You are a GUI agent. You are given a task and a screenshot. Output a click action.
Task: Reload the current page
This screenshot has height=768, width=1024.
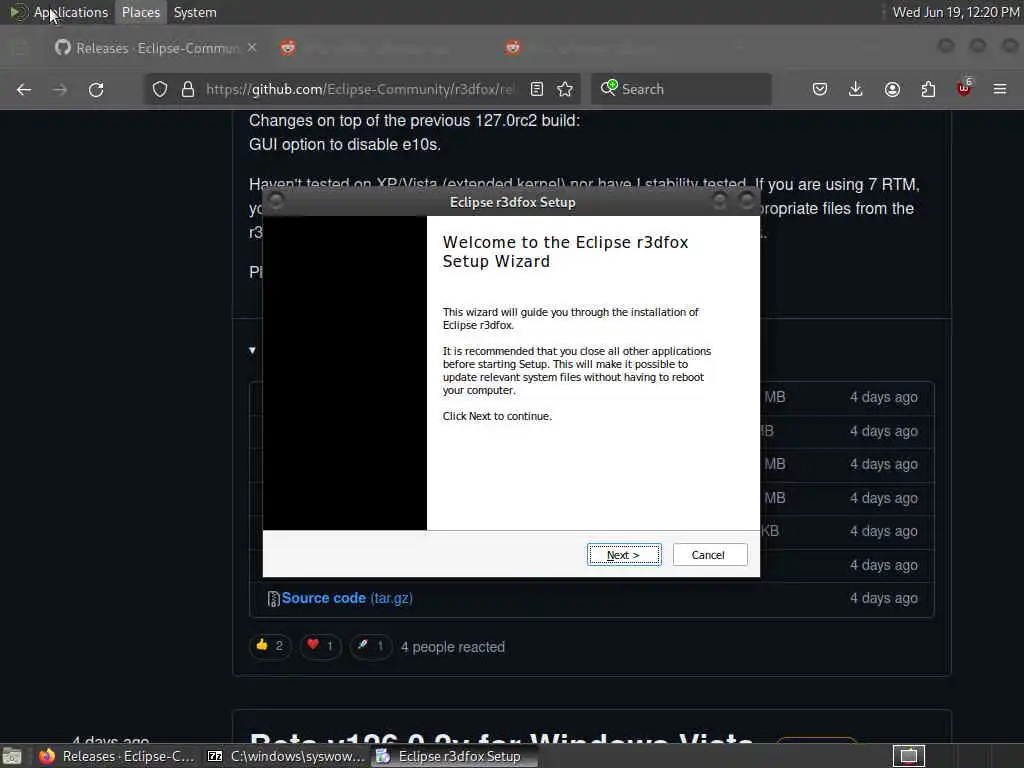pos(96,89)
